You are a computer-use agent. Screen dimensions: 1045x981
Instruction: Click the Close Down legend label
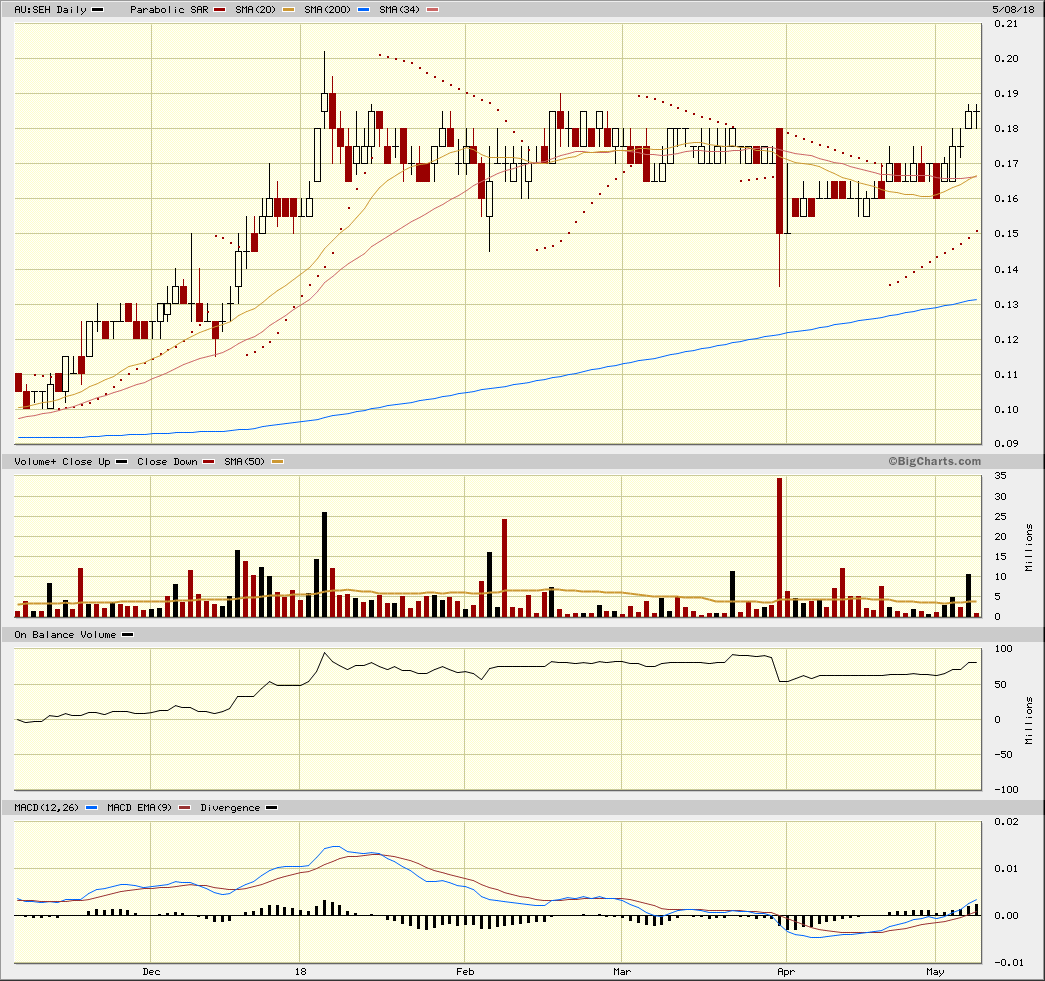pos(167,461)
